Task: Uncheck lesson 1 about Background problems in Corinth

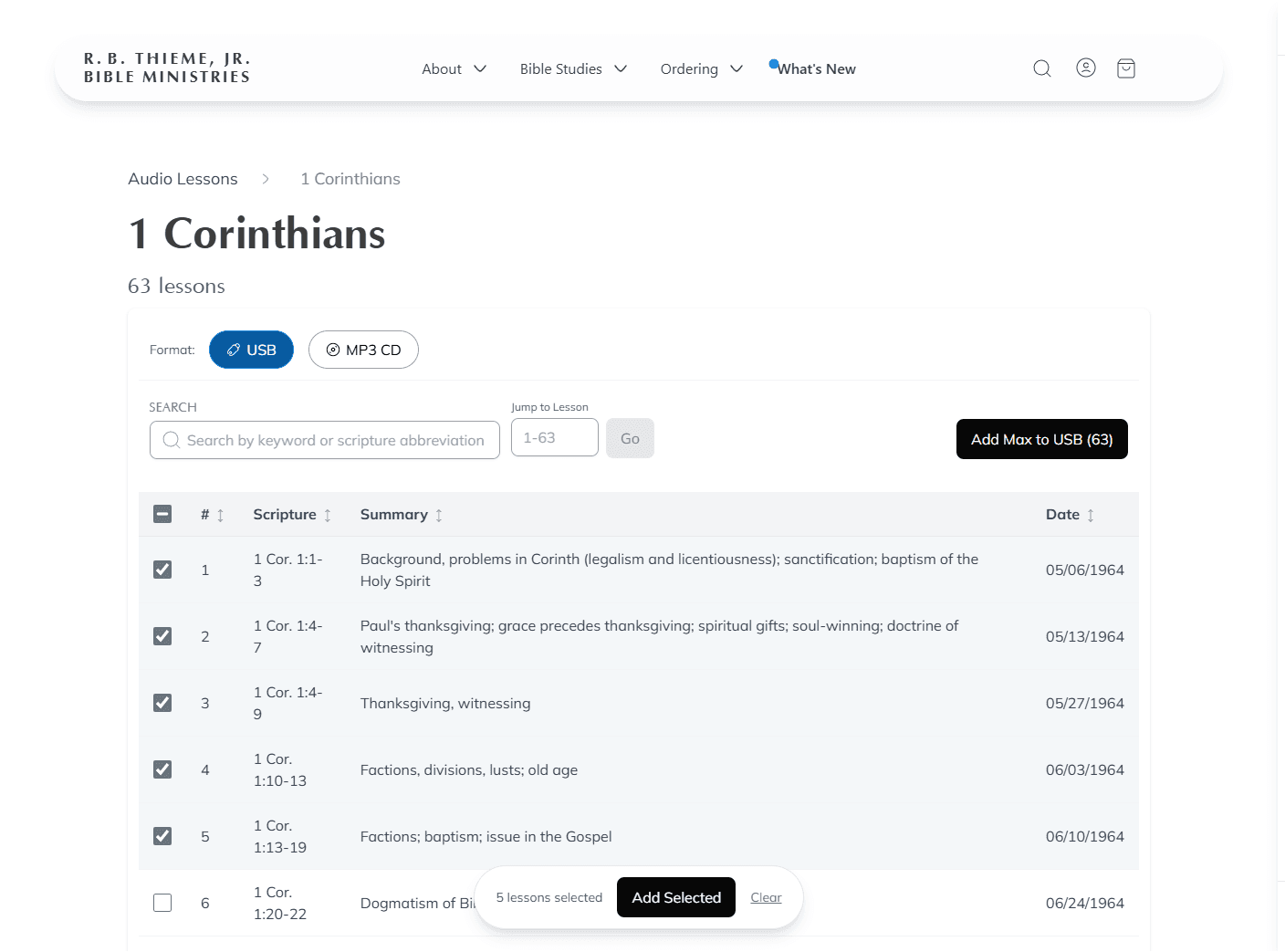Action: [x=162, y=569]
